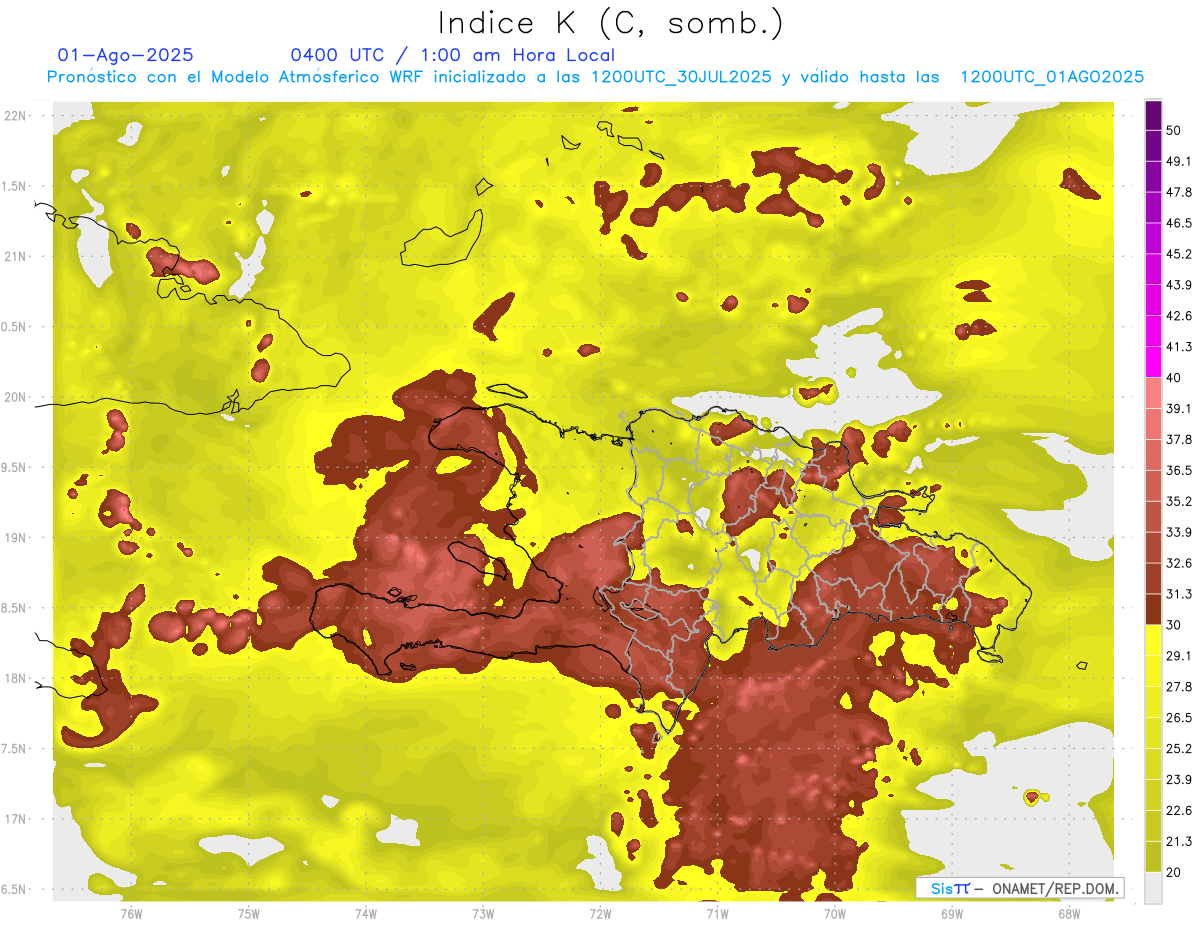Click the title "Indice K (C, somb.)"

[610, 23]
